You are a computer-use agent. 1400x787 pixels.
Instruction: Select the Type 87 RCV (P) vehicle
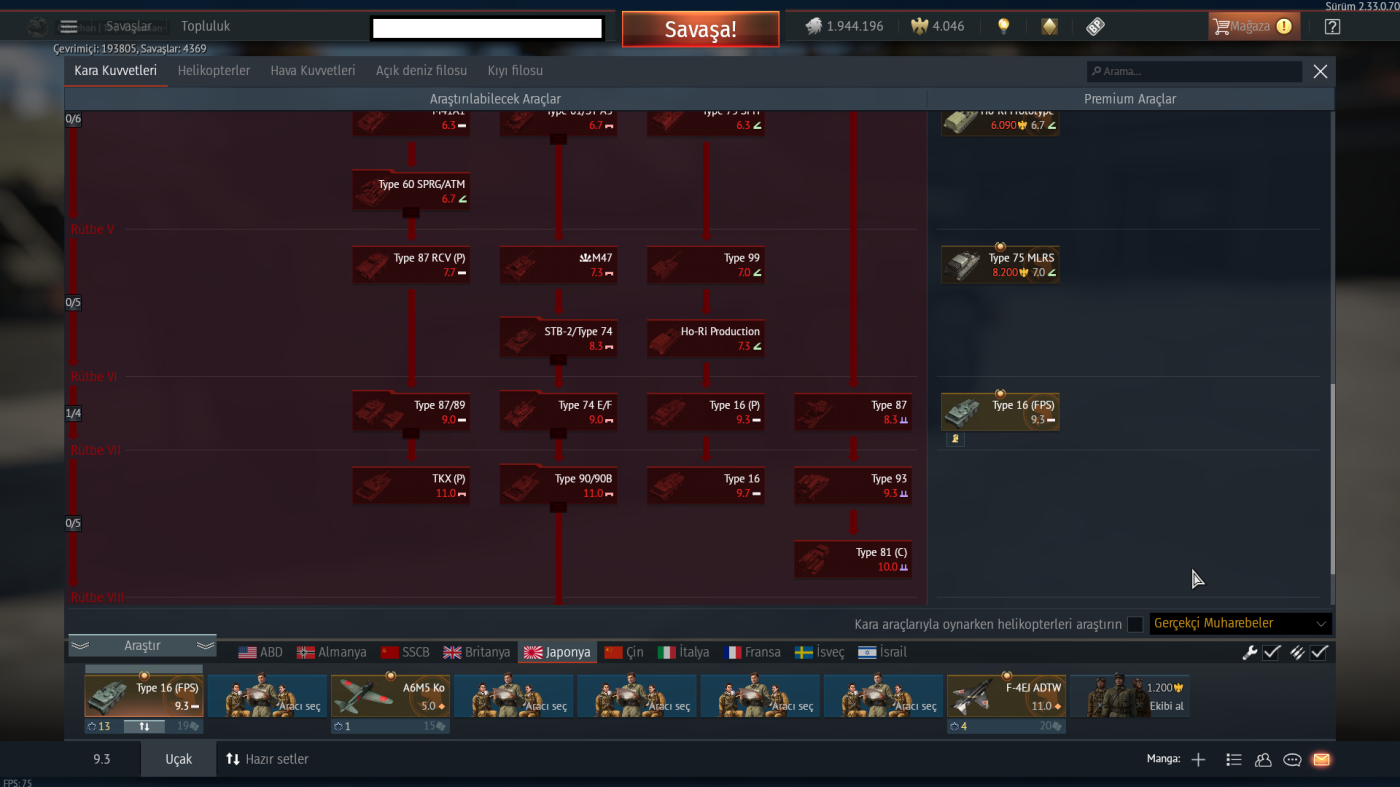coord(411,265)
